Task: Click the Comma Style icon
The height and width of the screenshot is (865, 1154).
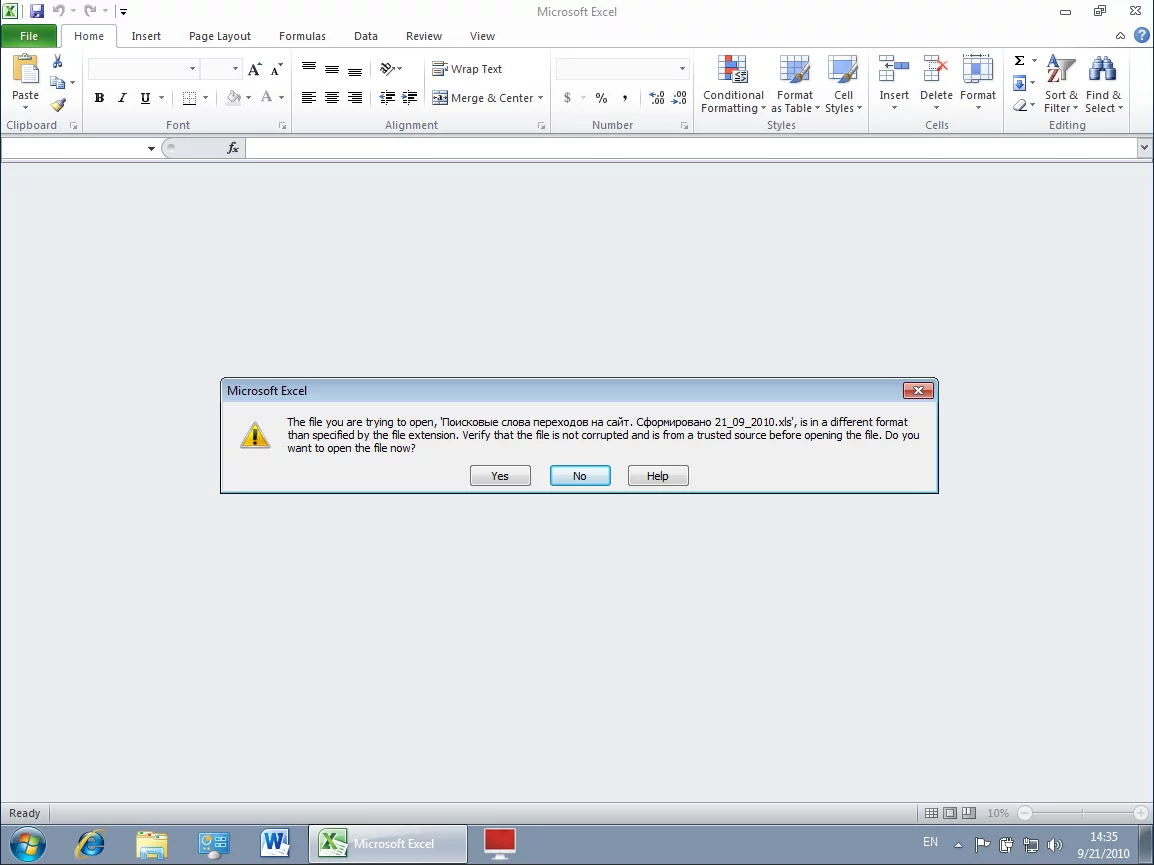Action: click(x=625, y=98)
